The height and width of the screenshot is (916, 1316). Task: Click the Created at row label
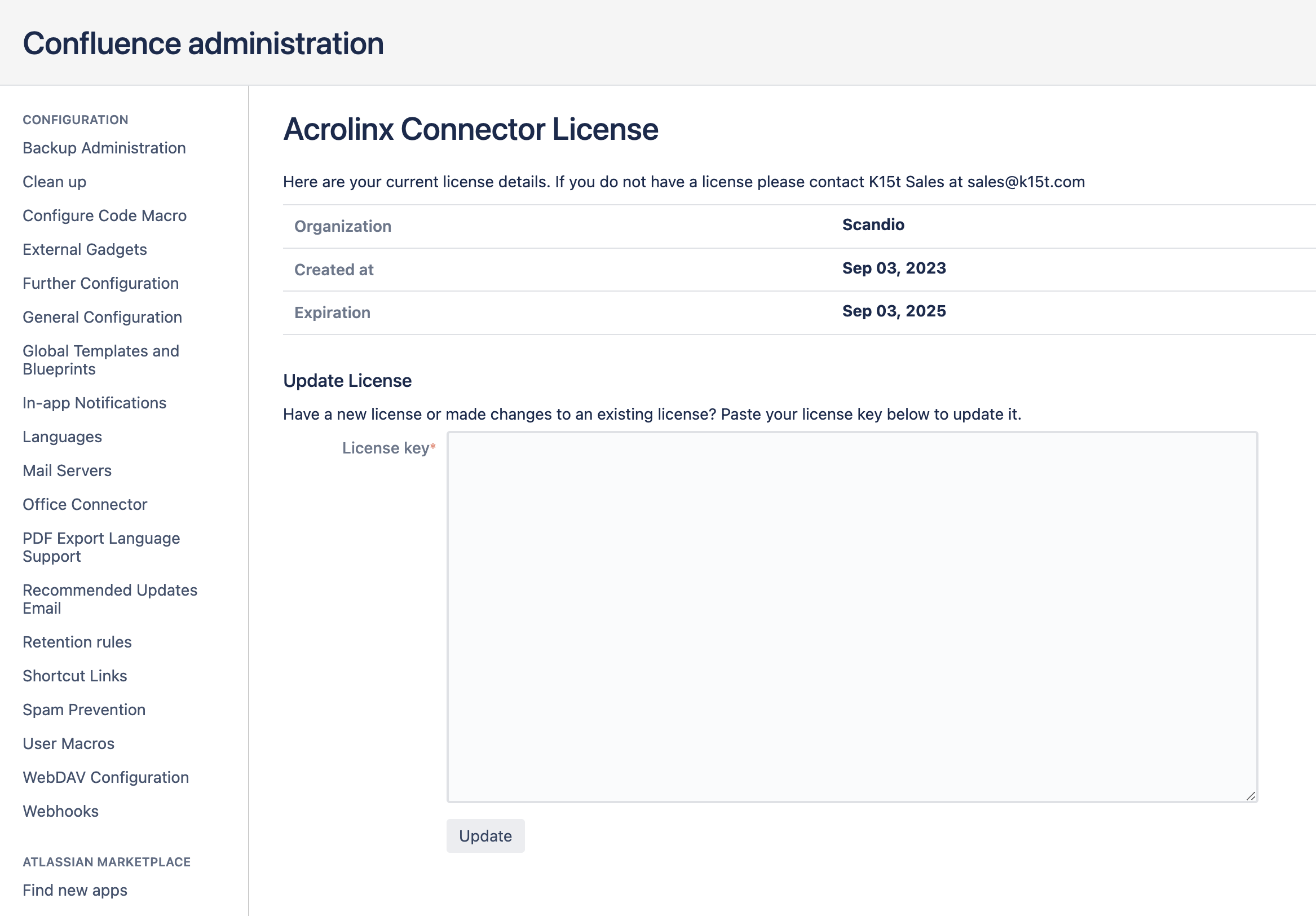tap(334, 270)
